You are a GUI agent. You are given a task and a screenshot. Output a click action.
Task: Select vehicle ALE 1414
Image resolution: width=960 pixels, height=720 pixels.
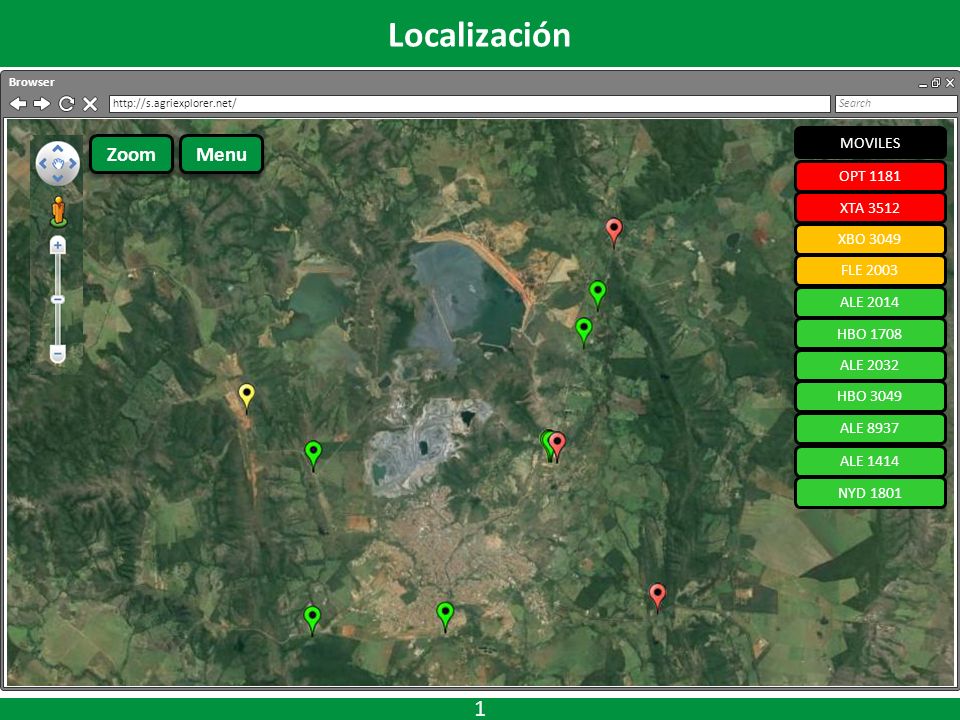tap(870, 462)
